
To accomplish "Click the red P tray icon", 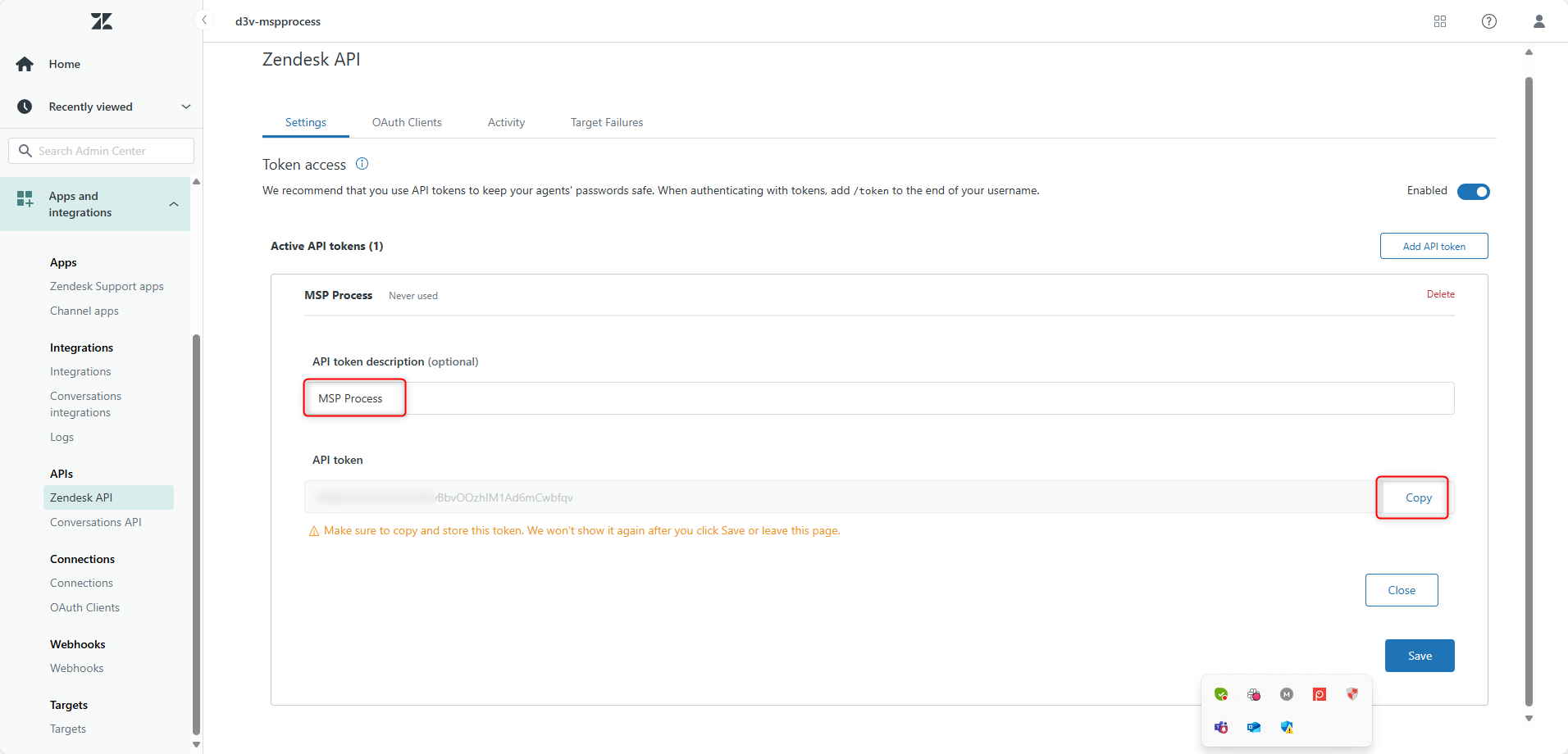I will (1320, 694).
